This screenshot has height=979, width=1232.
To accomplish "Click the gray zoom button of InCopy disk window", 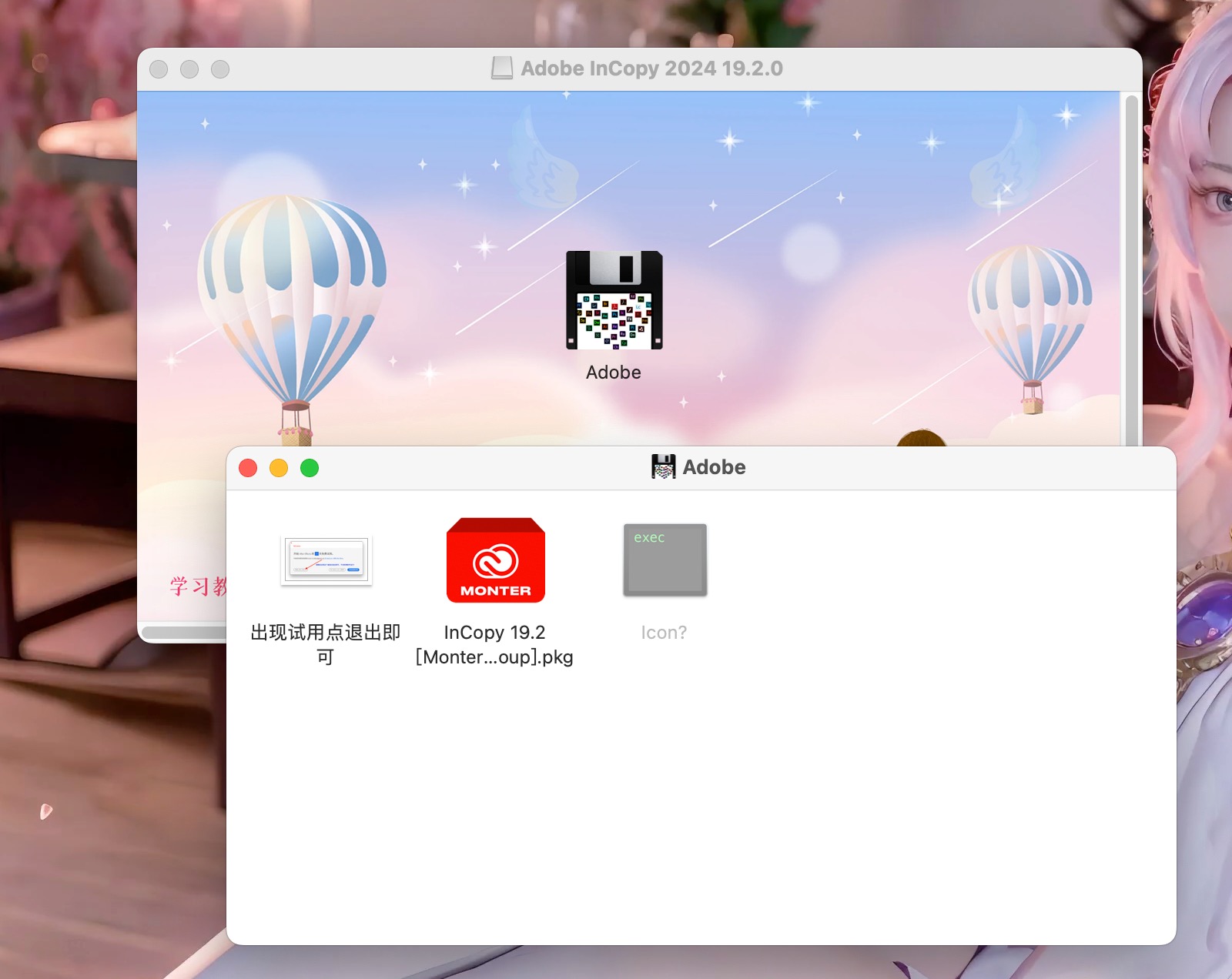I will (220, 69).
